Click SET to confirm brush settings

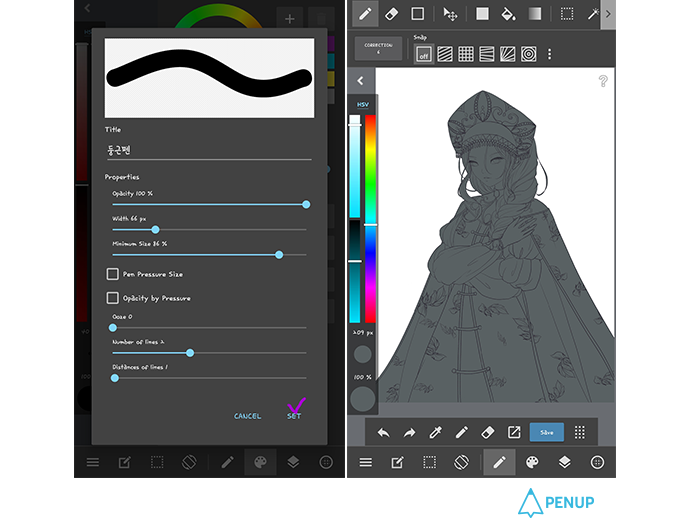click(x=294, y=416)
